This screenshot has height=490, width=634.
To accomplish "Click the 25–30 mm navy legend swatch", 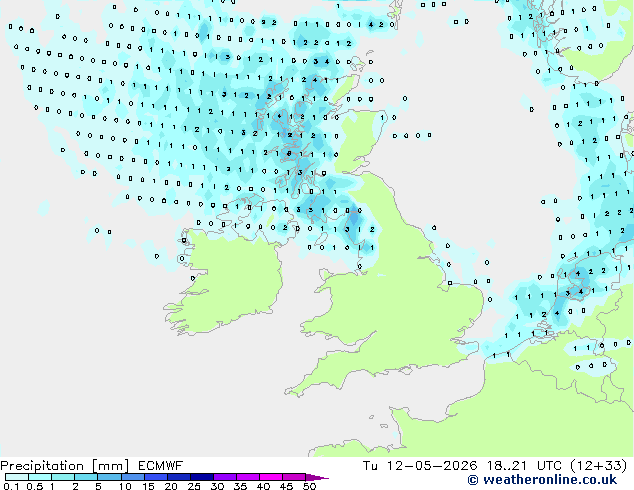I will [x=201, y=477].
